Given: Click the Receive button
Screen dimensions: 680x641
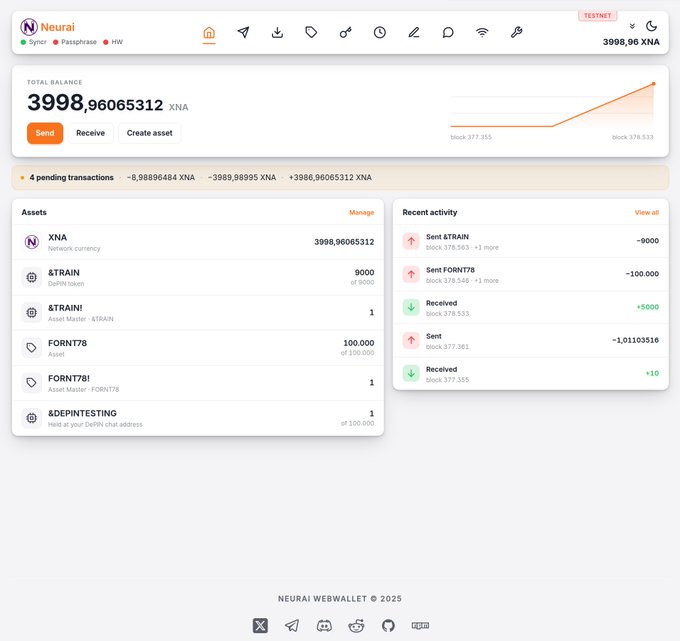Looking at the screenshot, I should 91,133.
